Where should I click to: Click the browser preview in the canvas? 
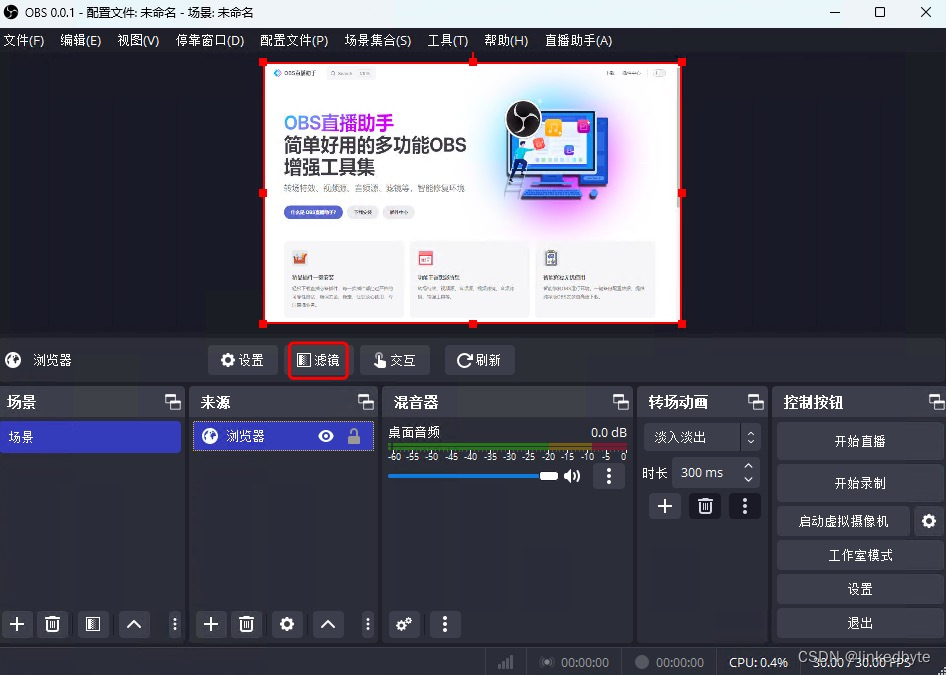[x=472, y=193]
